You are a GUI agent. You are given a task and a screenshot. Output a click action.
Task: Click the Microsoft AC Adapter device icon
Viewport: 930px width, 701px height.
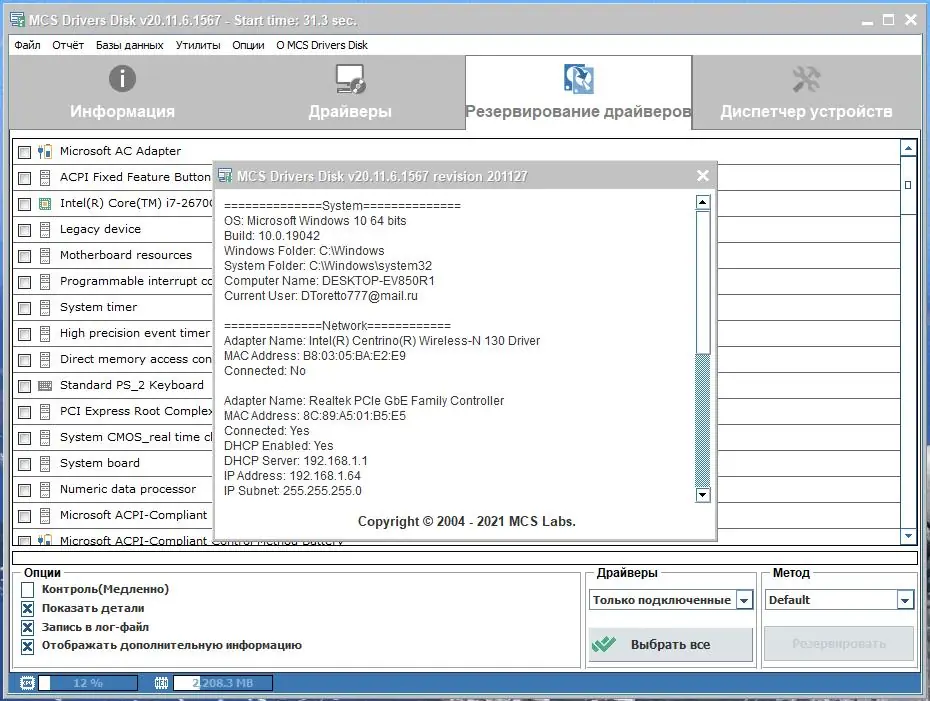pyautogui.click(x=44, y=151)
